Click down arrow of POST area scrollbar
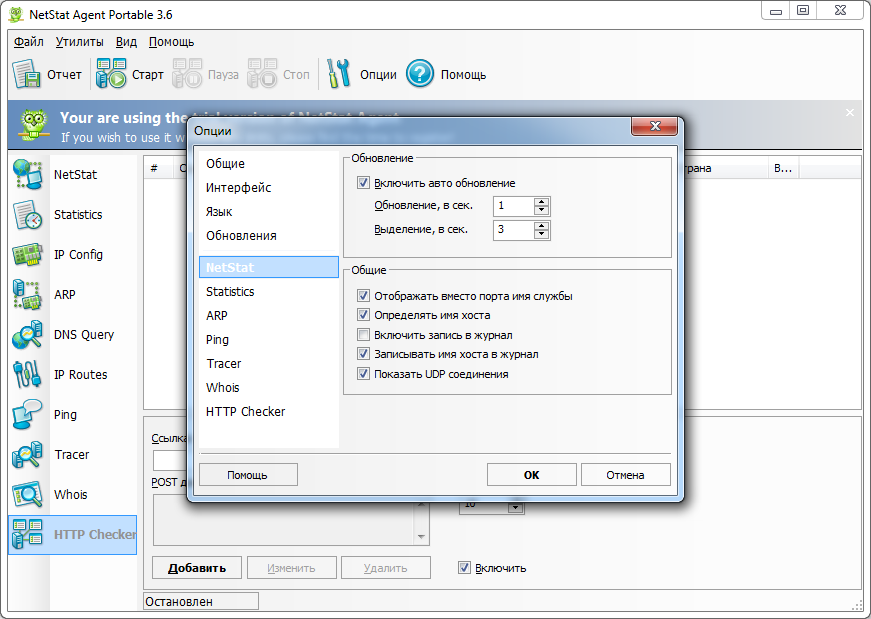This screenshot has width=871, height=619. coord(421,537)
